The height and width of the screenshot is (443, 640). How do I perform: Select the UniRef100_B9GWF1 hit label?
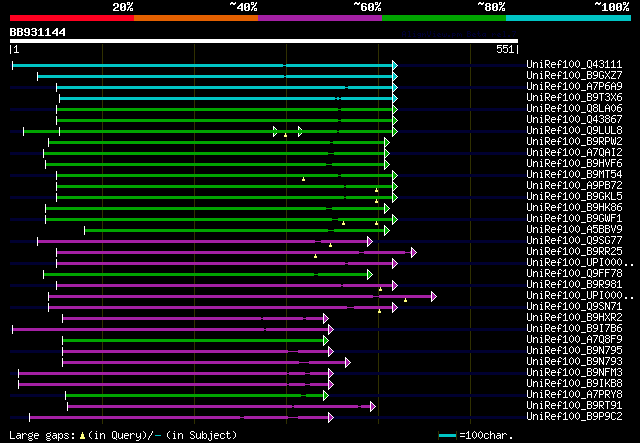click(574, 219)
